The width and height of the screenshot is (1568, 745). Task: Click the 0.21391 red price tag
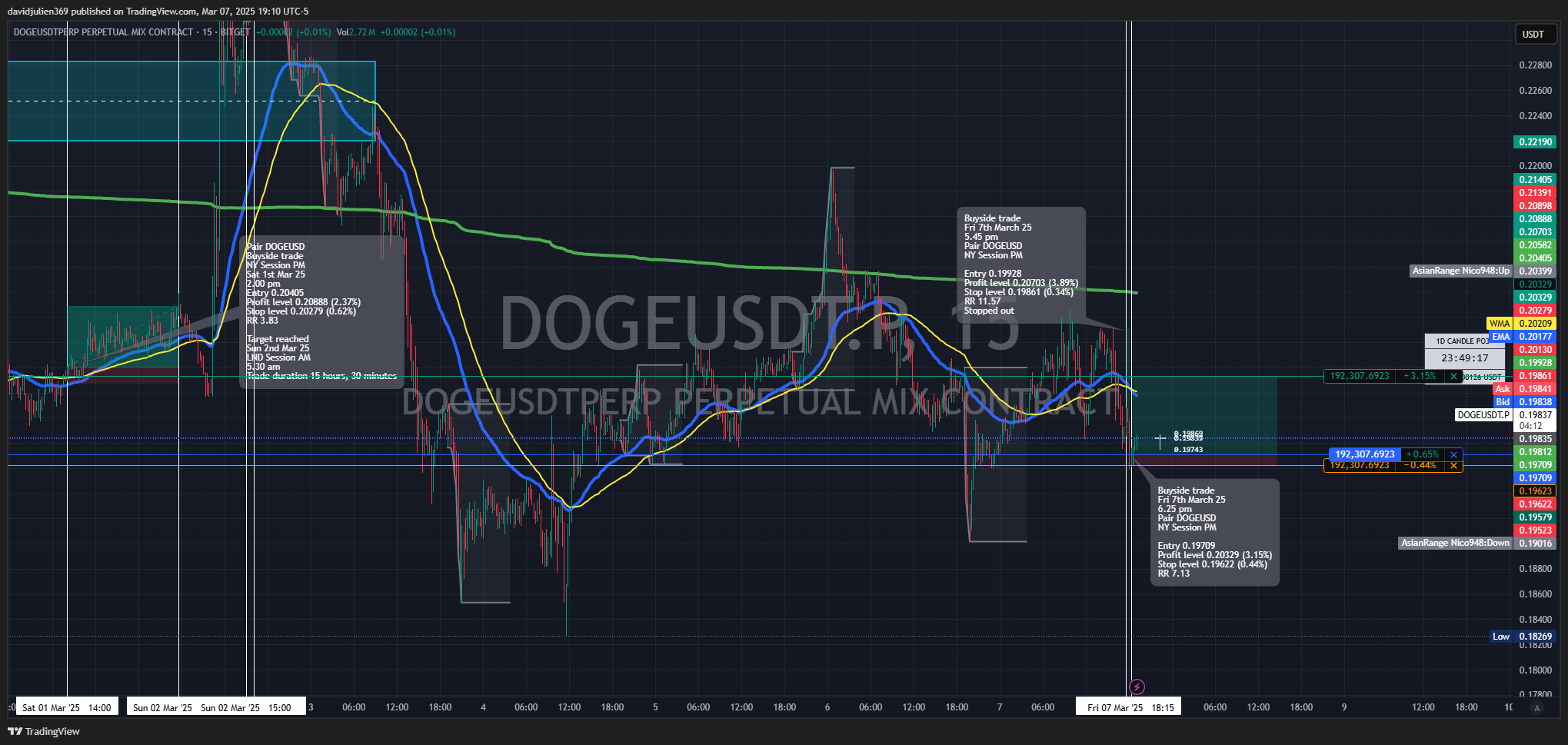coord(1535,193)
